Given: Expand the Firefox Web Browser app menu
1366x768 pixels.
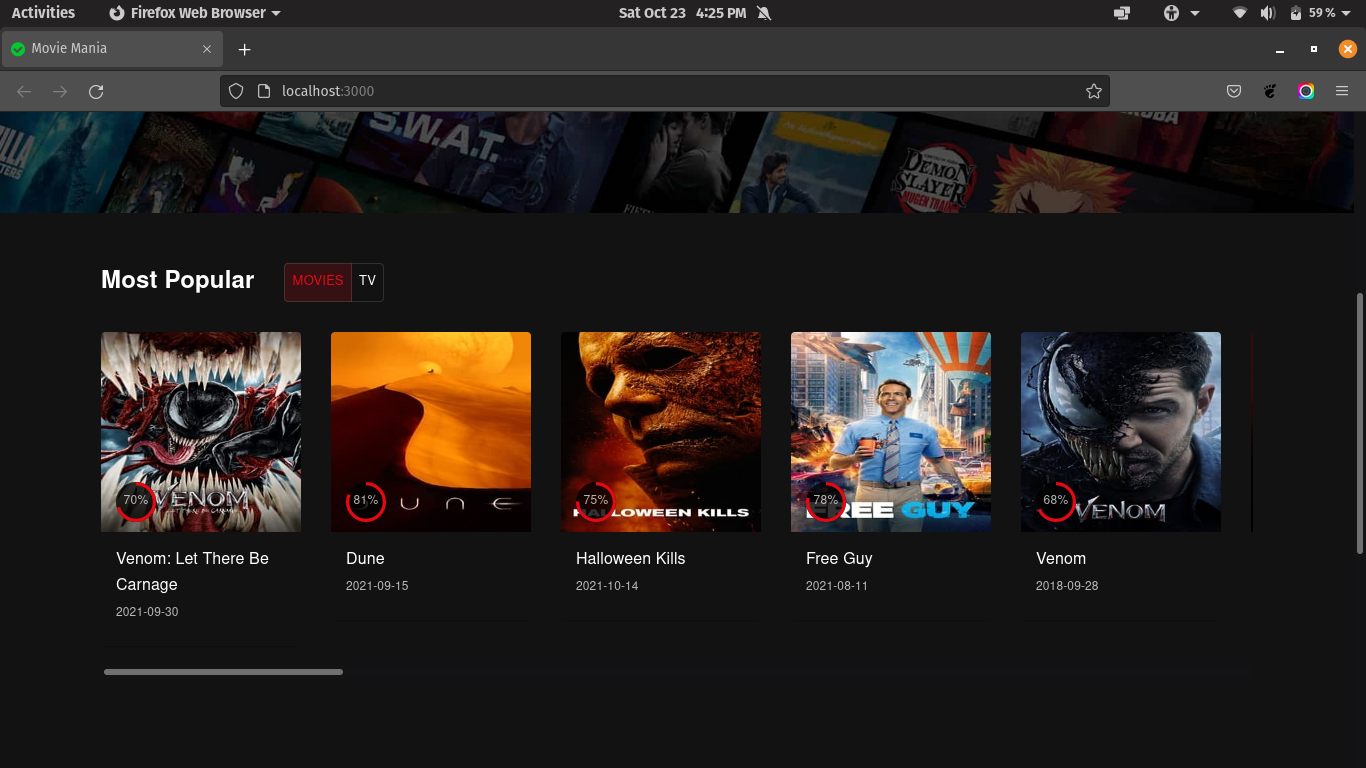Looking at the screenshot, I should point(195,13).
